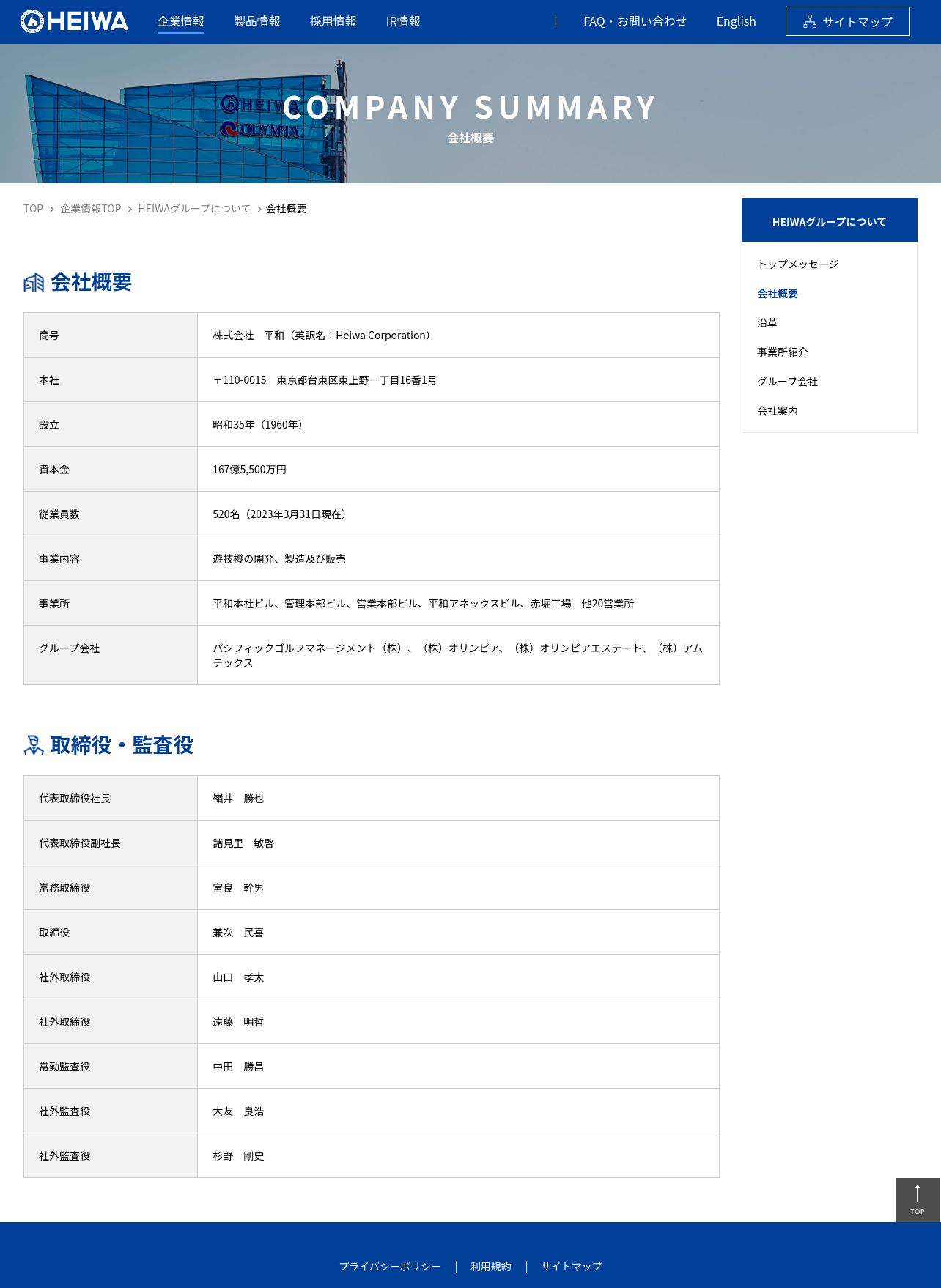Click the people icon beside 取締役・監査役 heading
The image size is (941, 1288).
(x=34, y=745)
